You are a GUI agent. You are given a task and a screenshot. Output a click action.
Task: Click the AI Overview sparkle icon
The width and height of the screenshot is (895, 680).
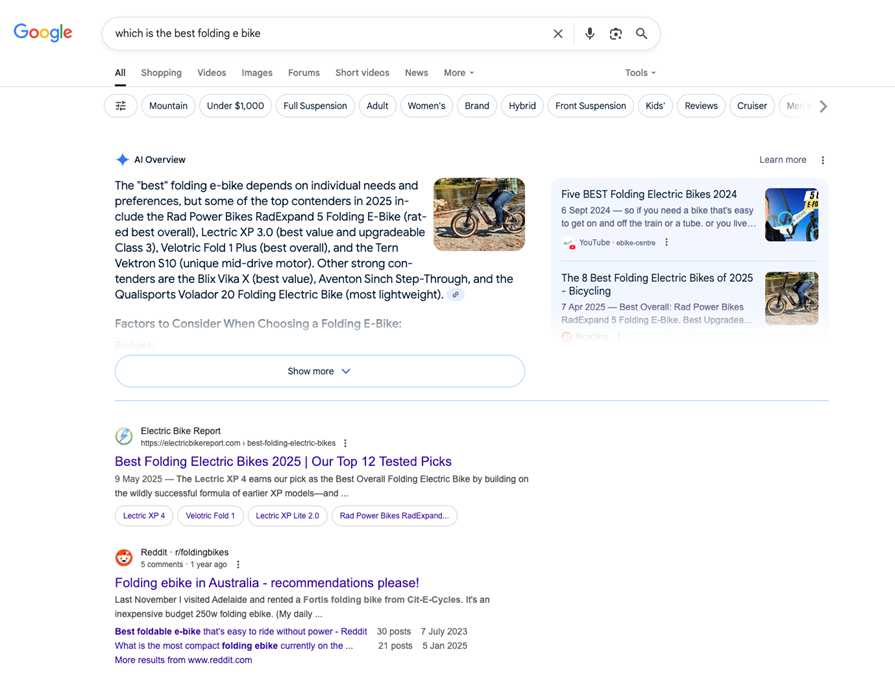pyautogui.click(x=122, y=160)
